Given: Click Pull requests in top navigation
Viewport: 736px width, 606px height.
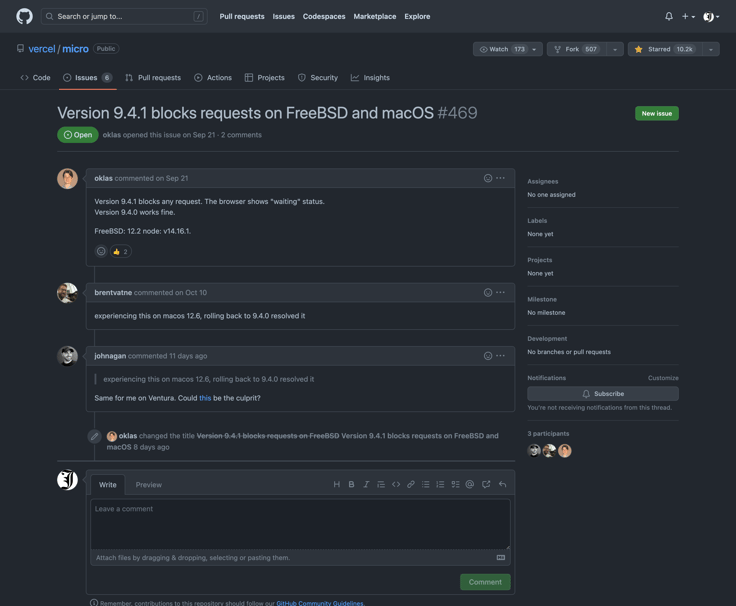Looking at the screenshot, I should point(242,16).
